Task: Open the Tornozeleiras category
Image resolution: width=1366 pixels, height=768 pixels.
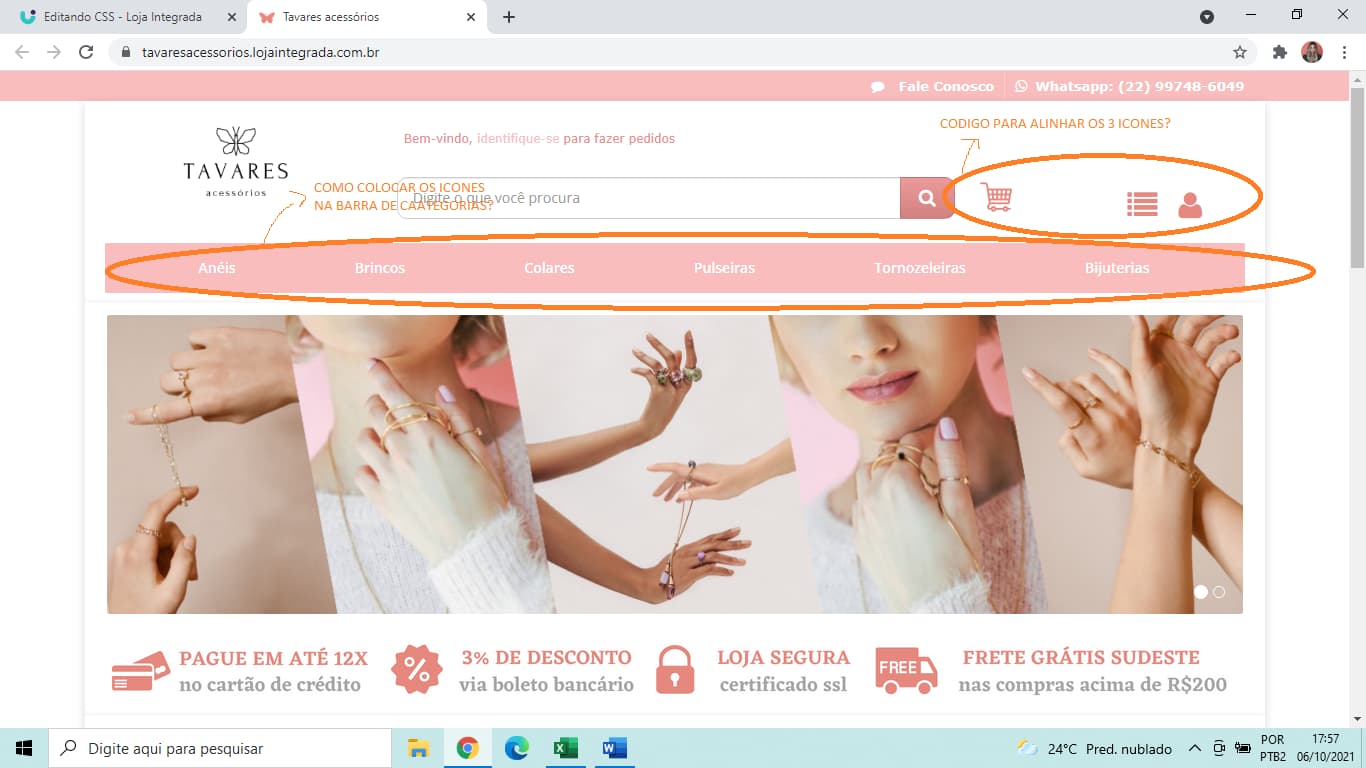Action: point(920,268)
